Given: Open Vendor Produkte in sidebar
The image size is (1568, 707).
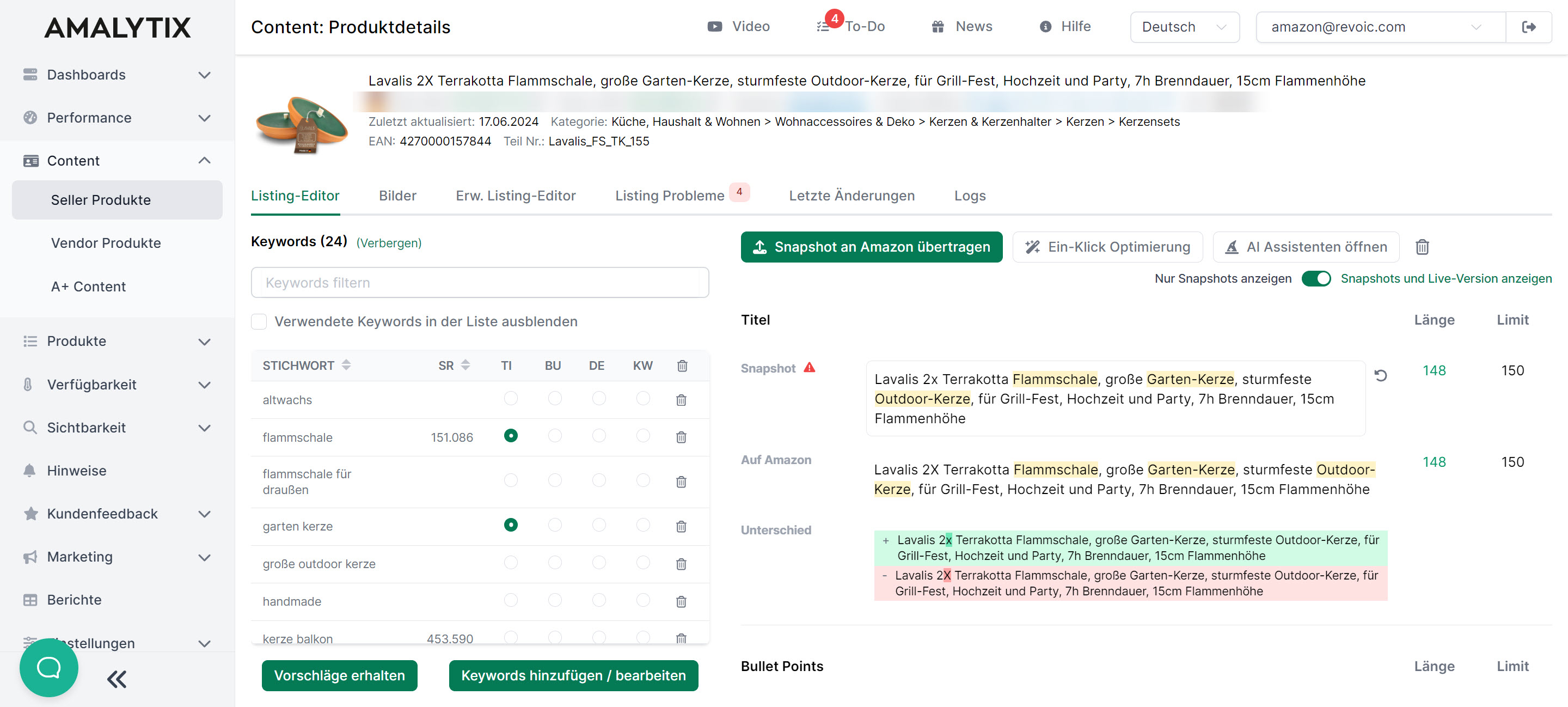Looking at the screenshot, I should (106, 242).
